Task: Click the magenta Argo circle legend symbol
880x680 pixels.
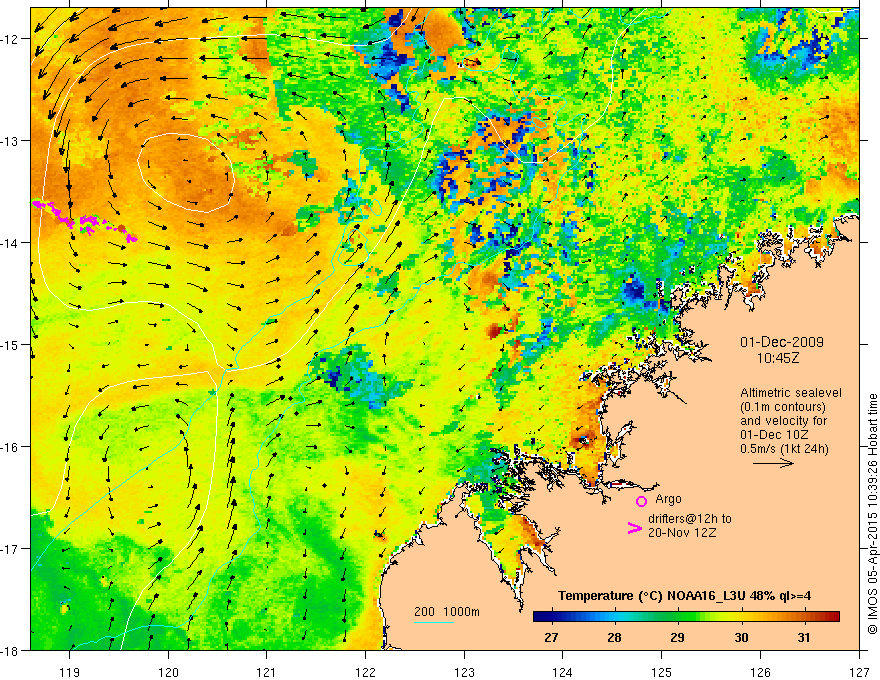Action: (641, 501)
